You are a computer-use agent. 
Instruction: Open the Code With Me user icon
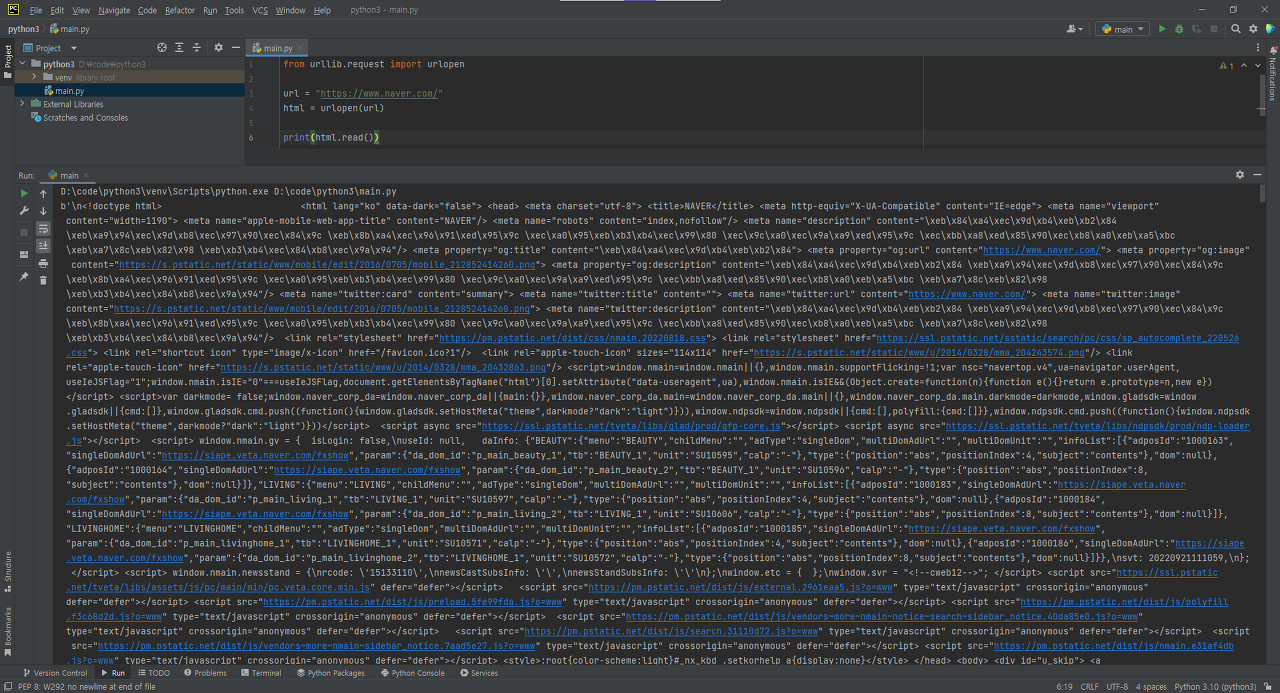tap(1075, 29)
